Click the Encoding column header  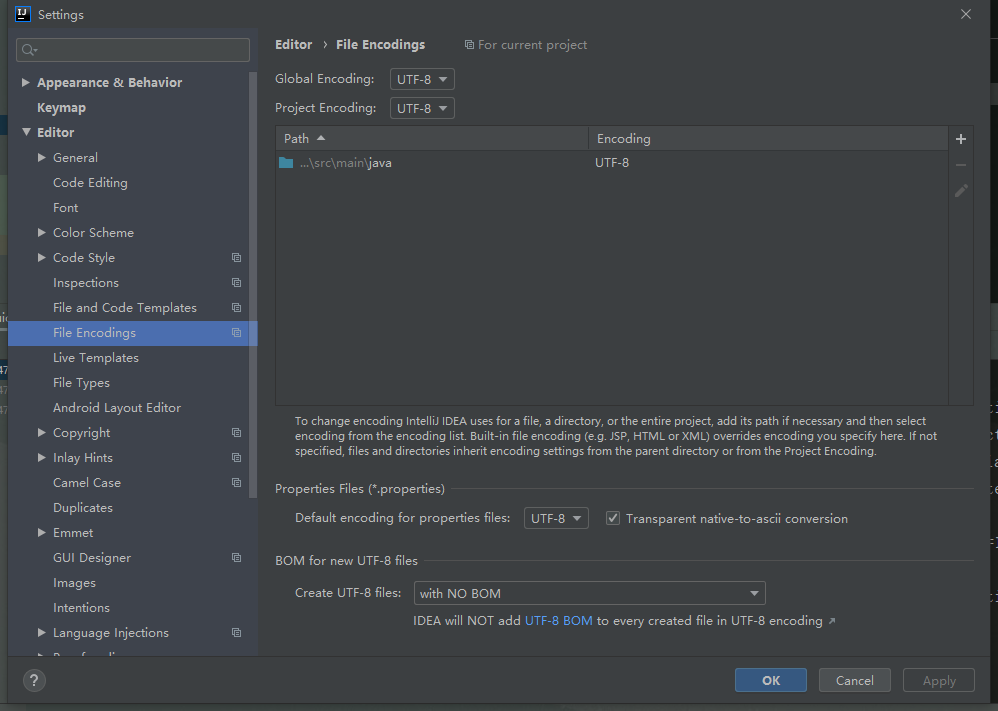(x=768, y=138)
